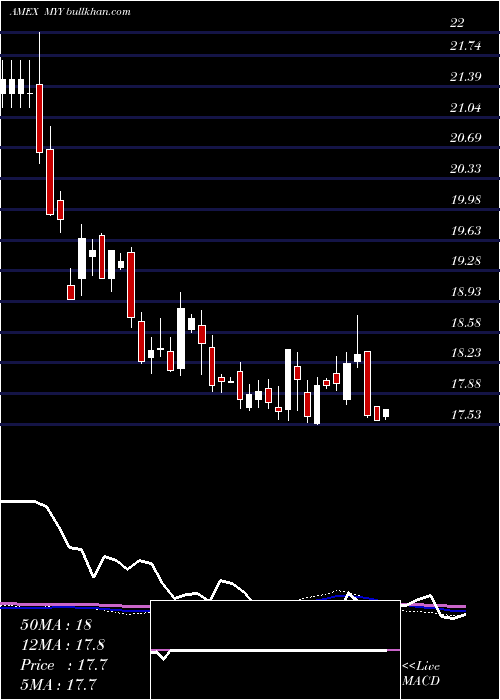The width and height of the screenshot is (500, 700).
Task: Click the 19.63 price axis label
Action: [466, 230]
